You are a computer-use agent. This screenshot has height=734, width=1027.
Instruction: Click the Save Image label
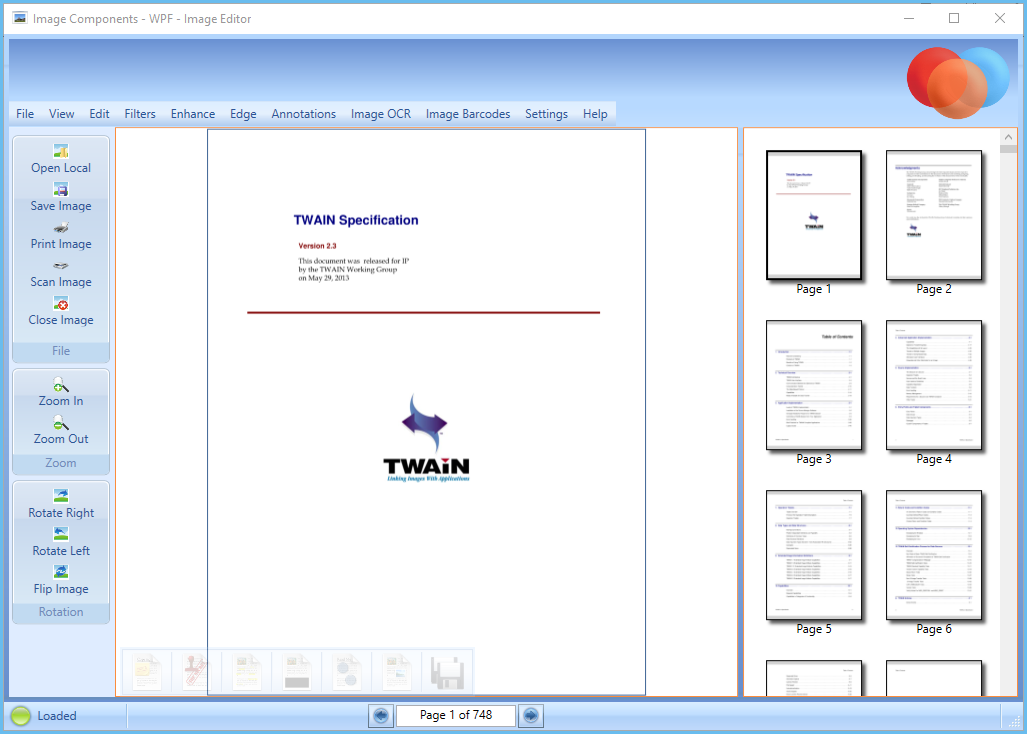(x=61, y=206)
